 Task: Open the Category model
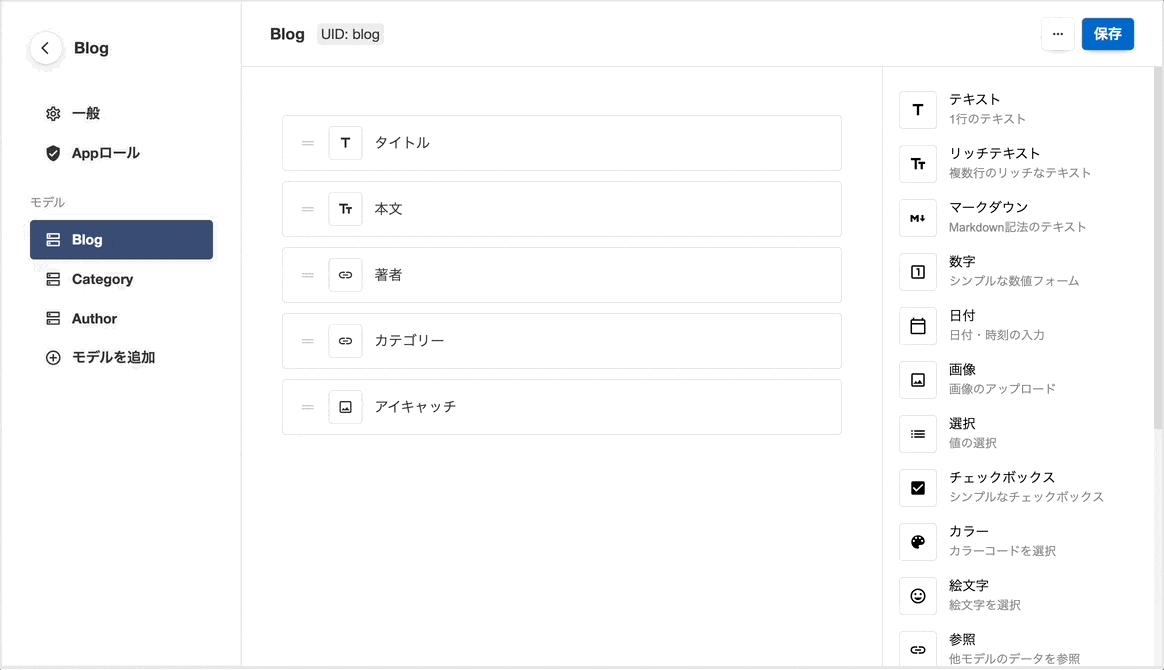click(102, 279)
